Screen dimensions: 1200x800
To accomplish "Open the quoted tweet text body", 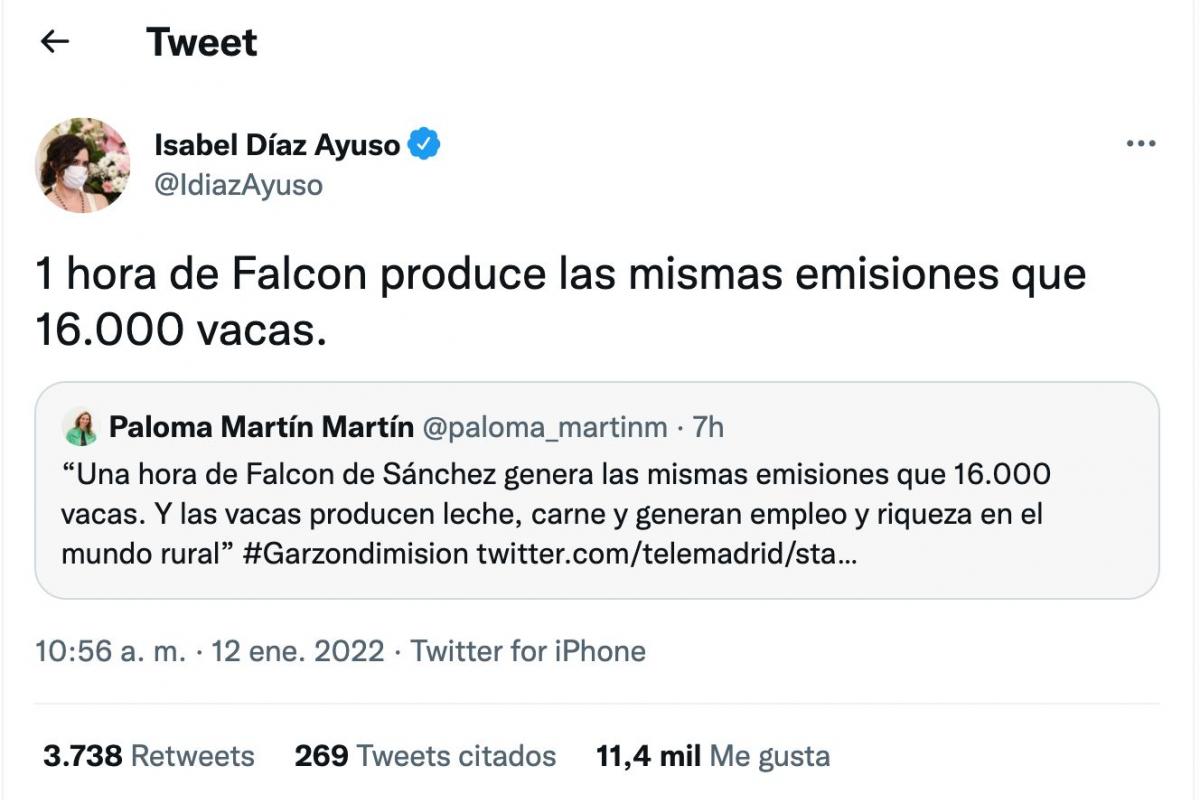I will click(555, 512).
